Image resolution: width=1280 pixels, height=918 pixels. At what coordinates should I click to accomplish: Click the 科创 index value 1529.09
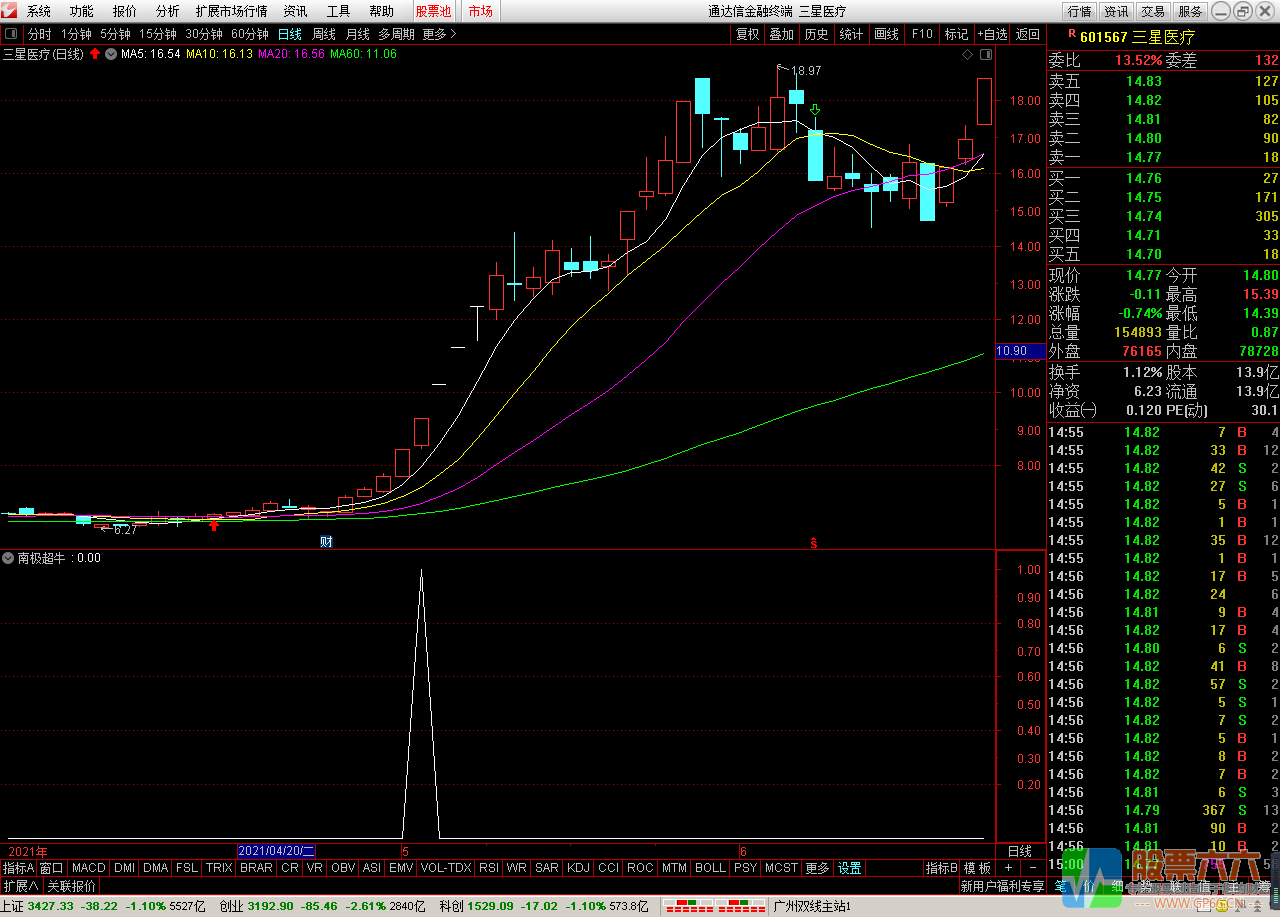(489, 907)
